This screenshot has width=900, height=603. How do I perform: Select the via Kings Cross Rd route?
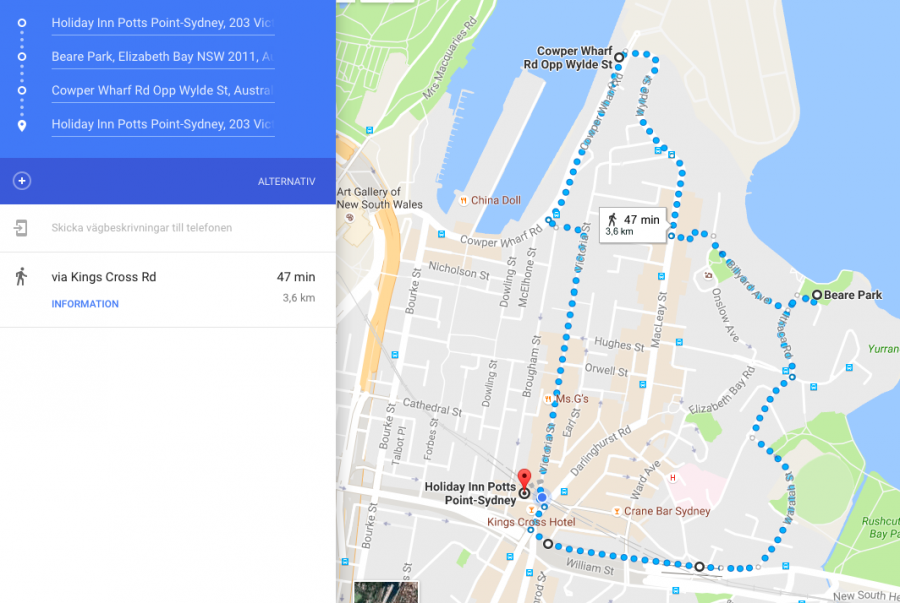click(168, 290)
